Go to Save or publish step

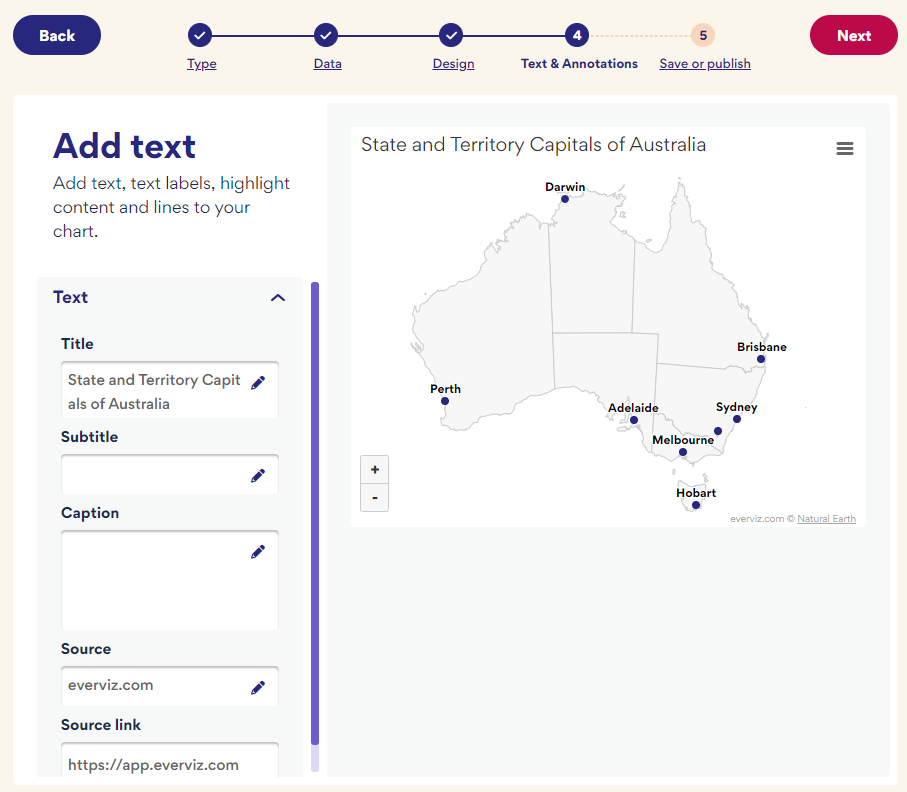tap(705, 64)
